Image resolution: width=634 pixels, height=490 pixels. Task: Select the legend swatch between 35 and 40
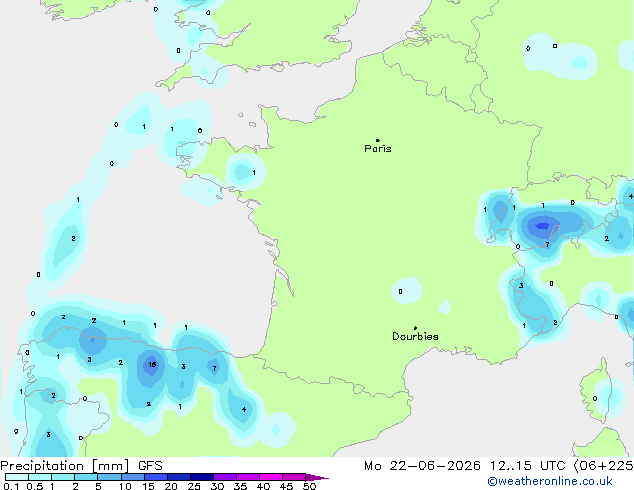click(x=248, y=477)
